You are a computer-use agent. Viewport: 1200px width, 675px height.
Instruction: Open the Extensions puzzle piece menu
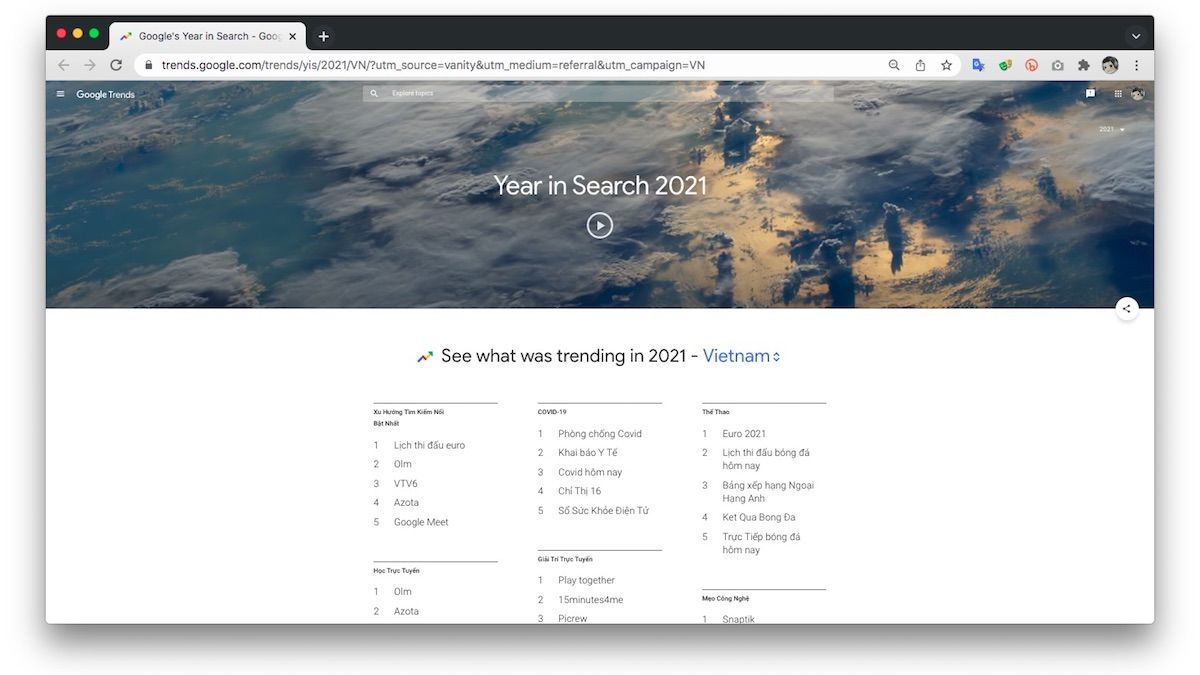pos(1083,65)
